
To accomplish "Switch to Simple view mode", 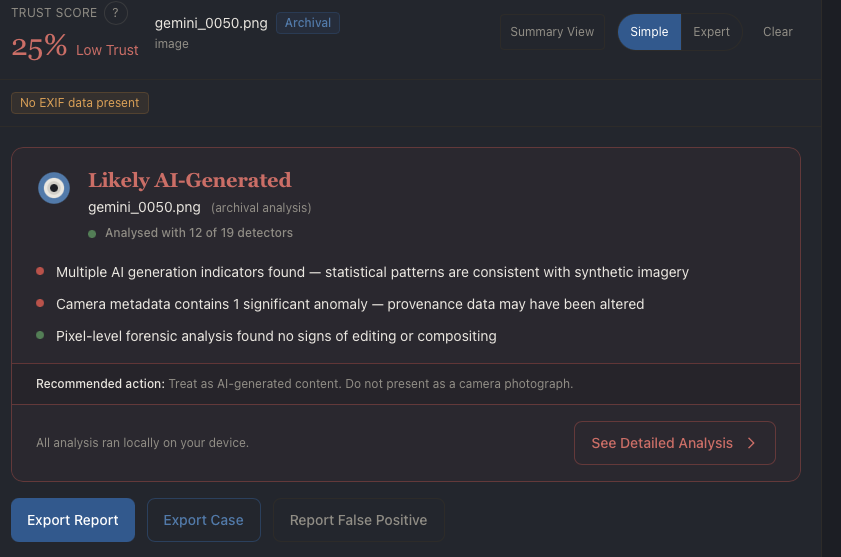I will (x=649, y=32).
